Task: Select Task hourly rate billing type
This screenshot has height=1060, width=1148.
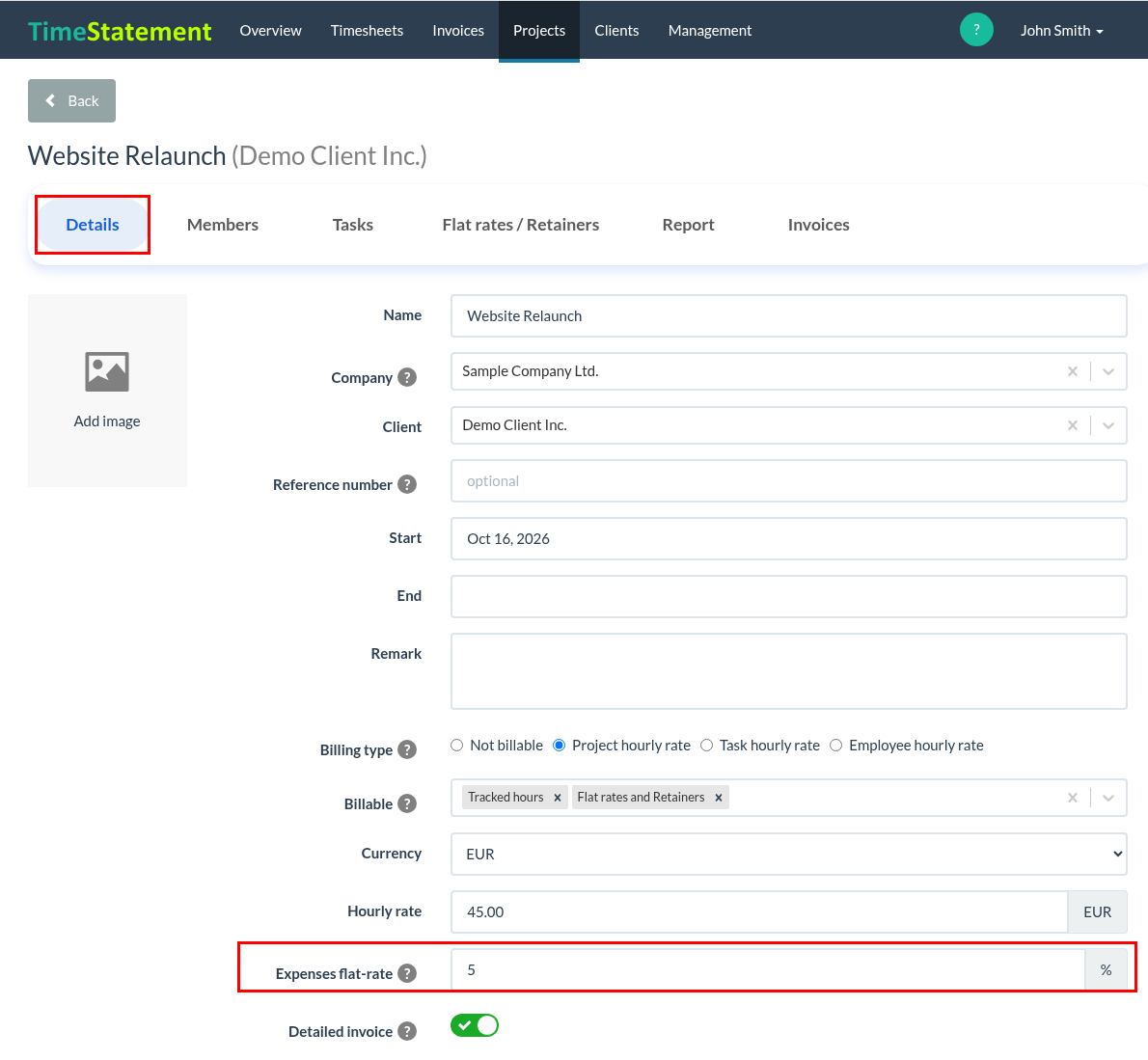Action: pyautogui.click(x=706, y=746)
